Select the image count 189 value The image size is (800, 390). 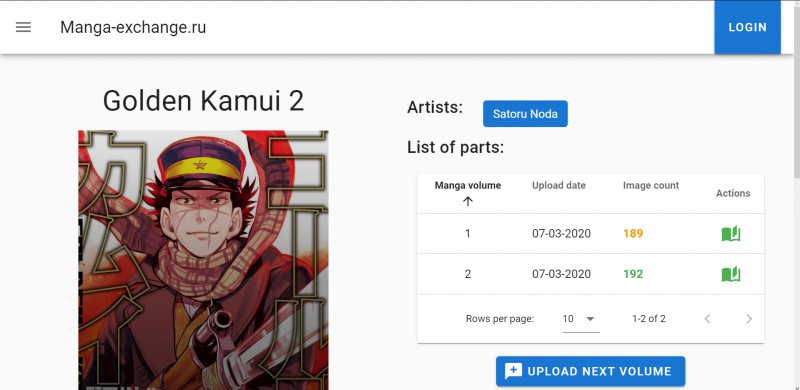[x=633, y=234]
